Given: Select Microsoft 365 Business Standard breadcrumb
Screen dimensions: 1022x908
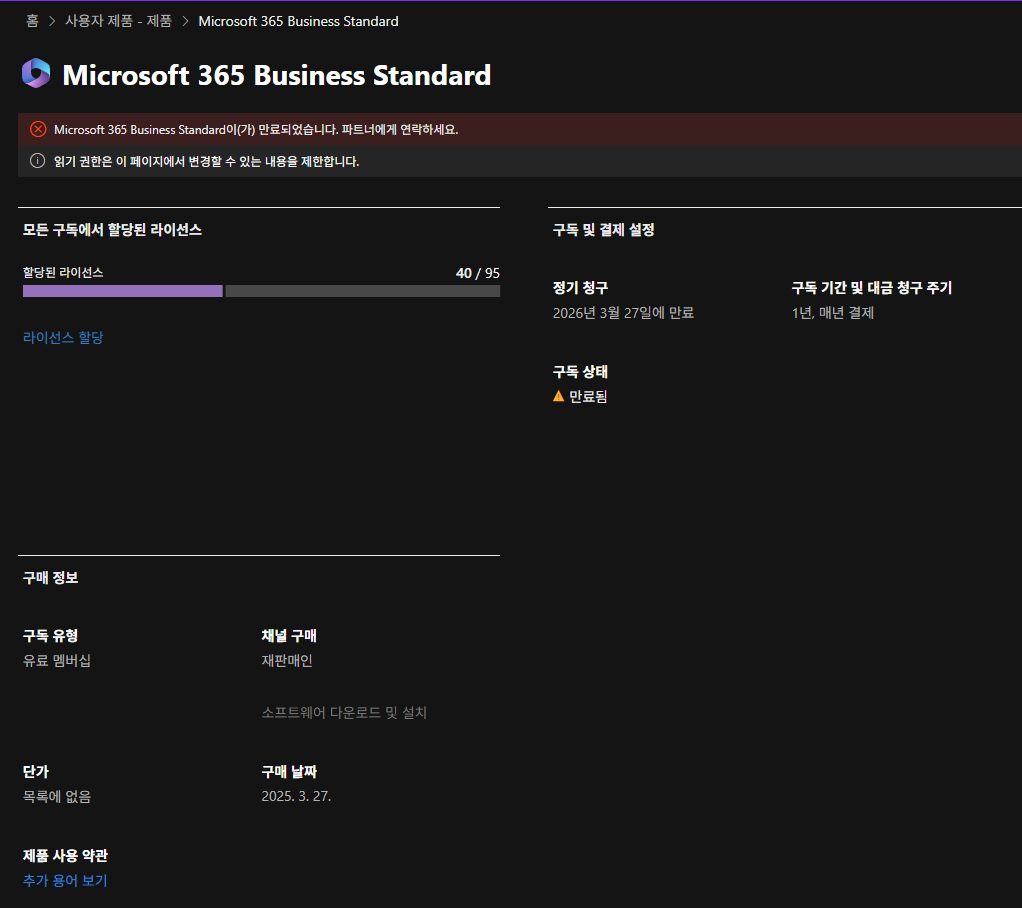Looking at the screenshot, I should (x=298, y=22).
